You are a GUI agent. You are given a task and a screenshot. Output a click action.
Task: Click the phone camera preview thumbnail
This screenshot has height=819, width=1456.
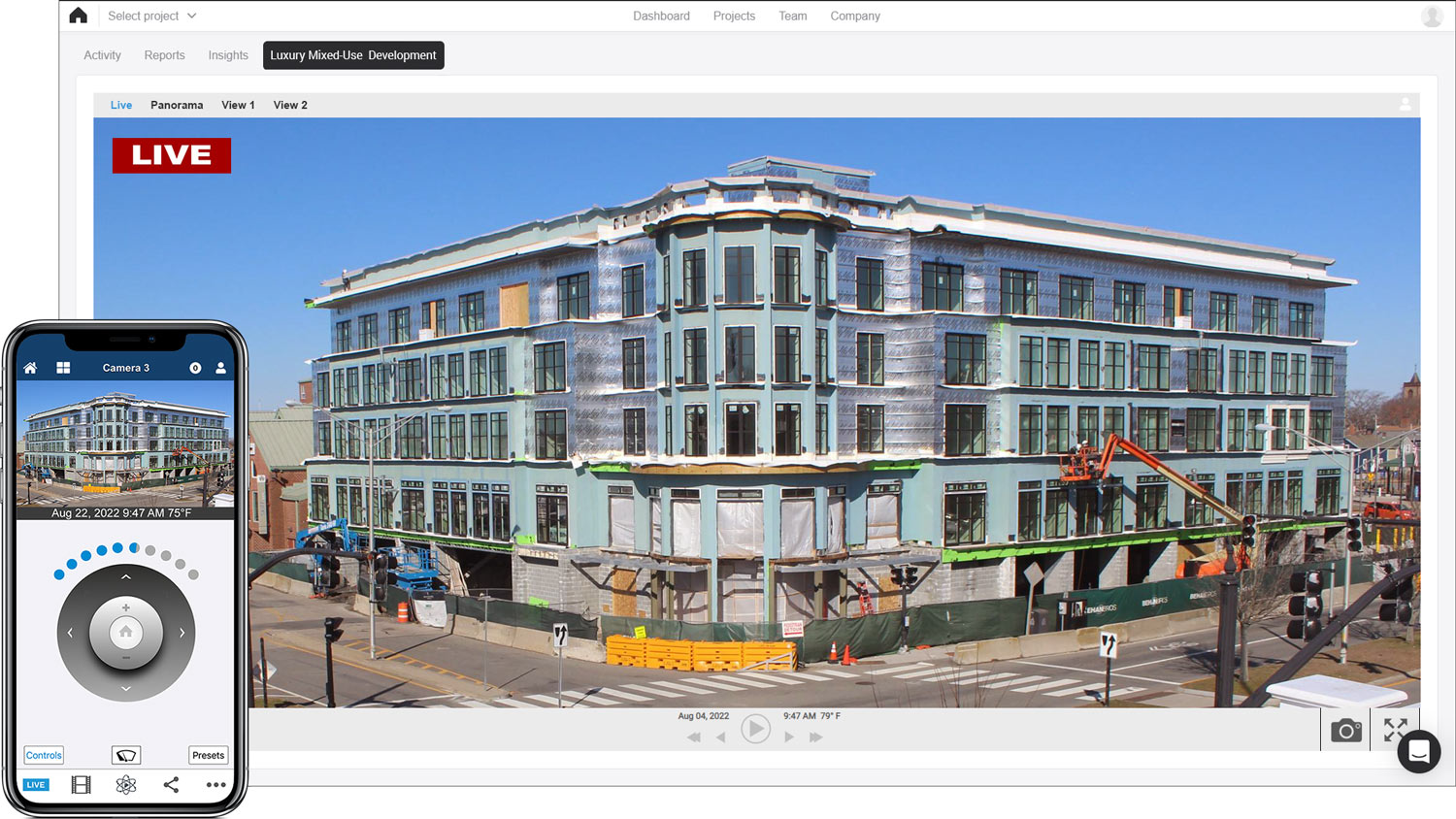[x=125, y=443]
